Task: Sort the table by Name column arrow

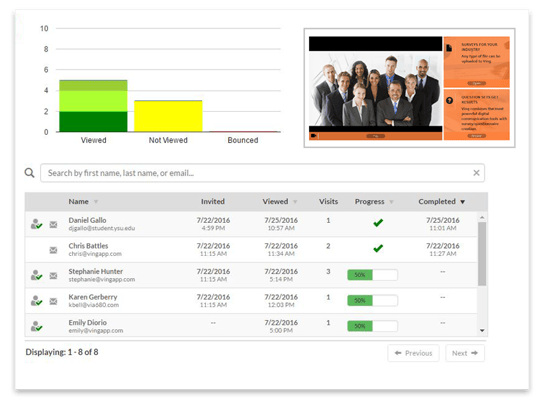Action: (96, 202)
